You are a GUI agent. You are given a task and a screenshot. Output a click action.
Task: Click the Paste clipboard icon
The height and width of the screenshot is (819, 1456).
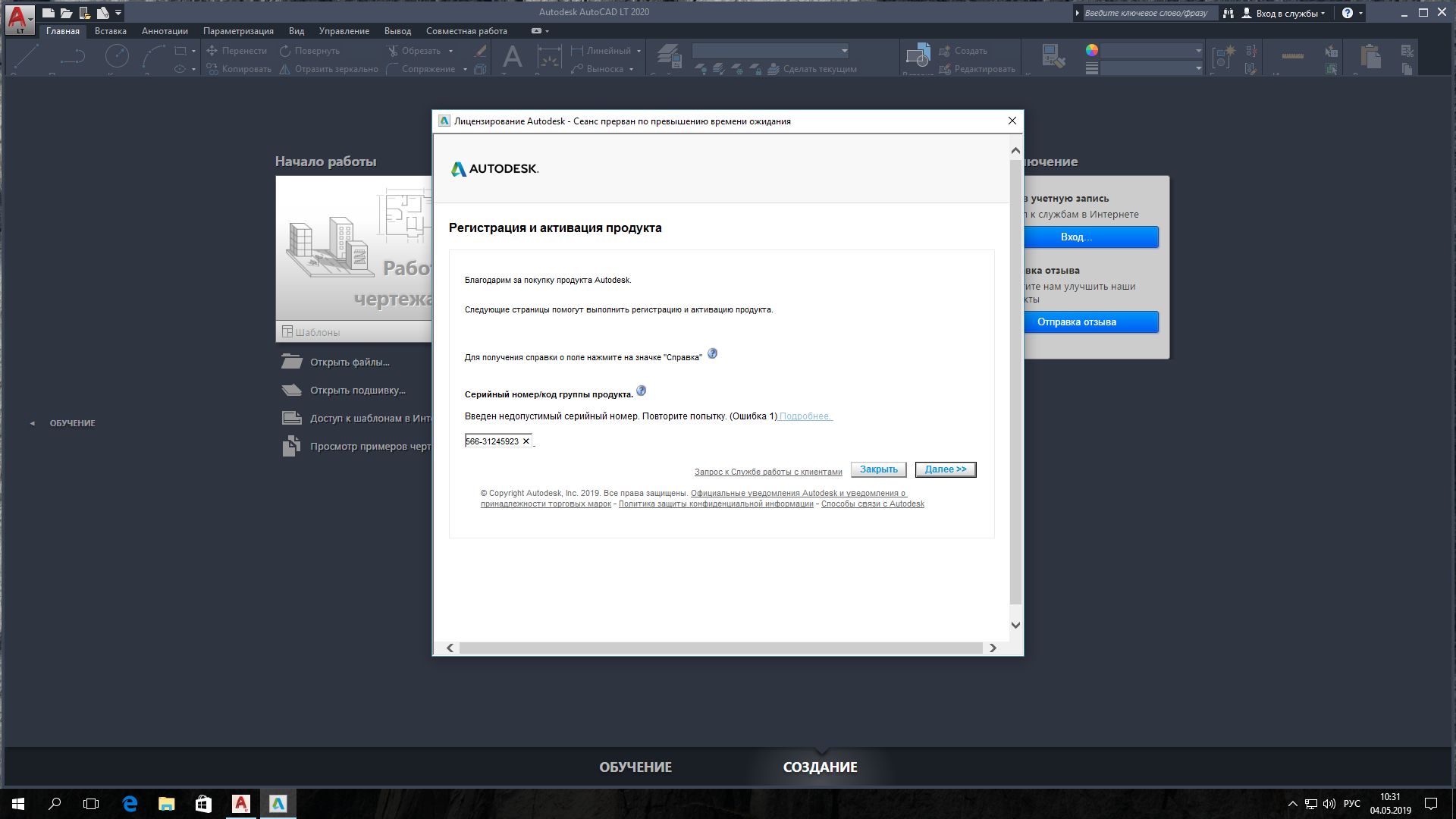[x=1370, y=57]
